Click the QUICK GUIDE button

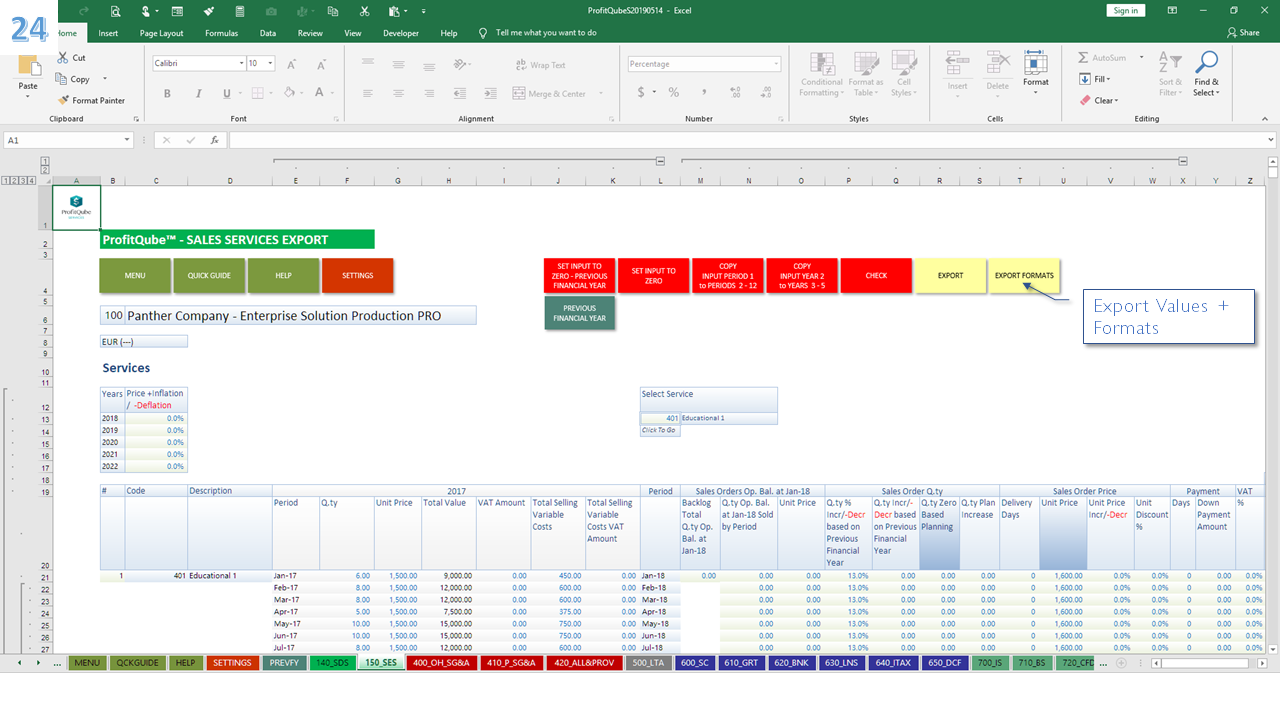[209, 276]
